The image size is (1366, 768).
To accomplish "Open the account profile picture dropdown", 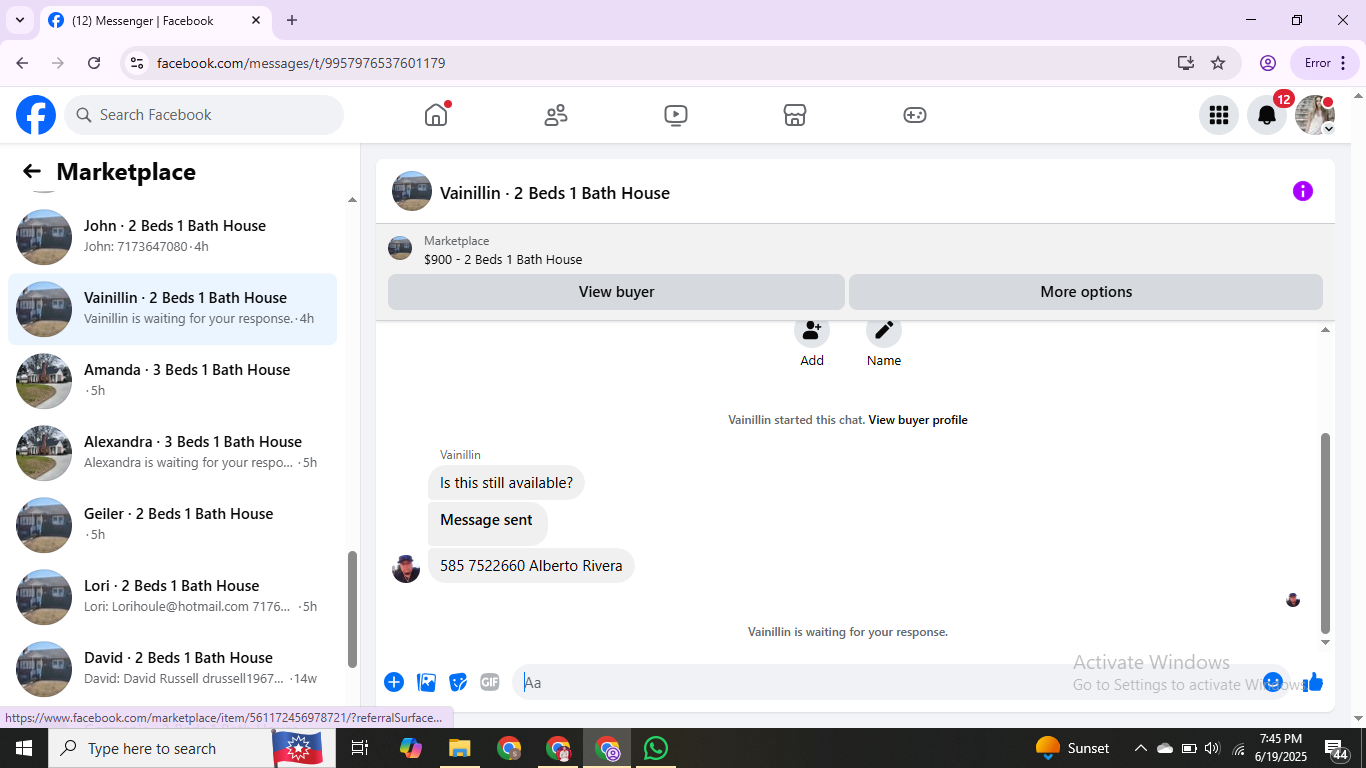I will click(1315, 115).
